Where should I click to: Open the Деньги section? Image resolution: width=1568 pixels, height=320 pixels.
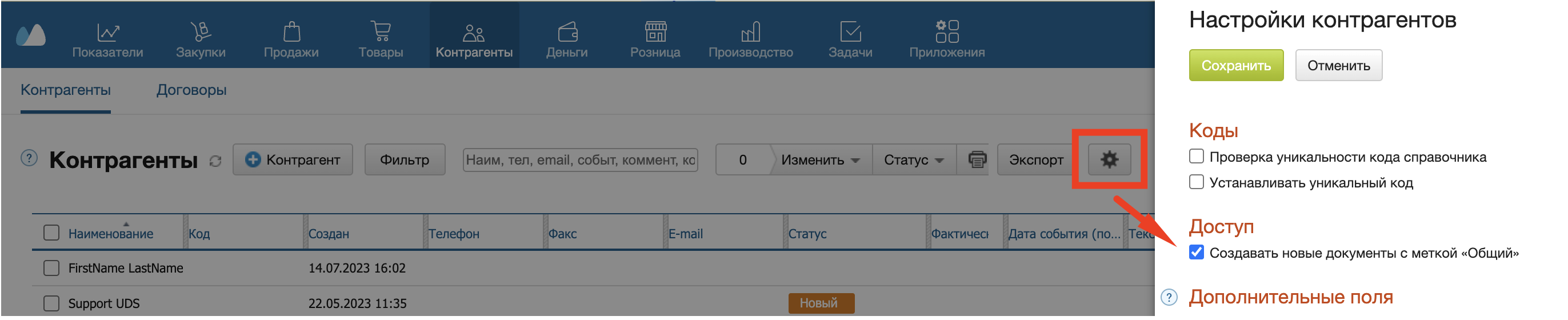(567, 39)
